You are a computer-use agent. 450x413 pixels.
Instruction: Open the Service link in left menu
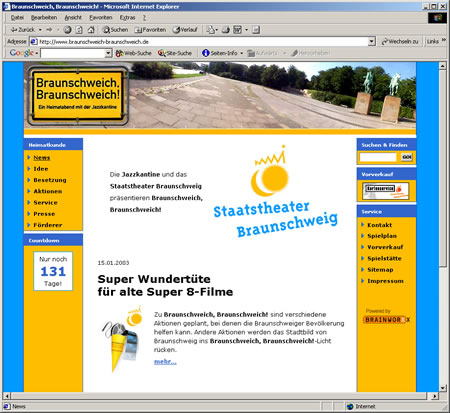click(45, 203)
